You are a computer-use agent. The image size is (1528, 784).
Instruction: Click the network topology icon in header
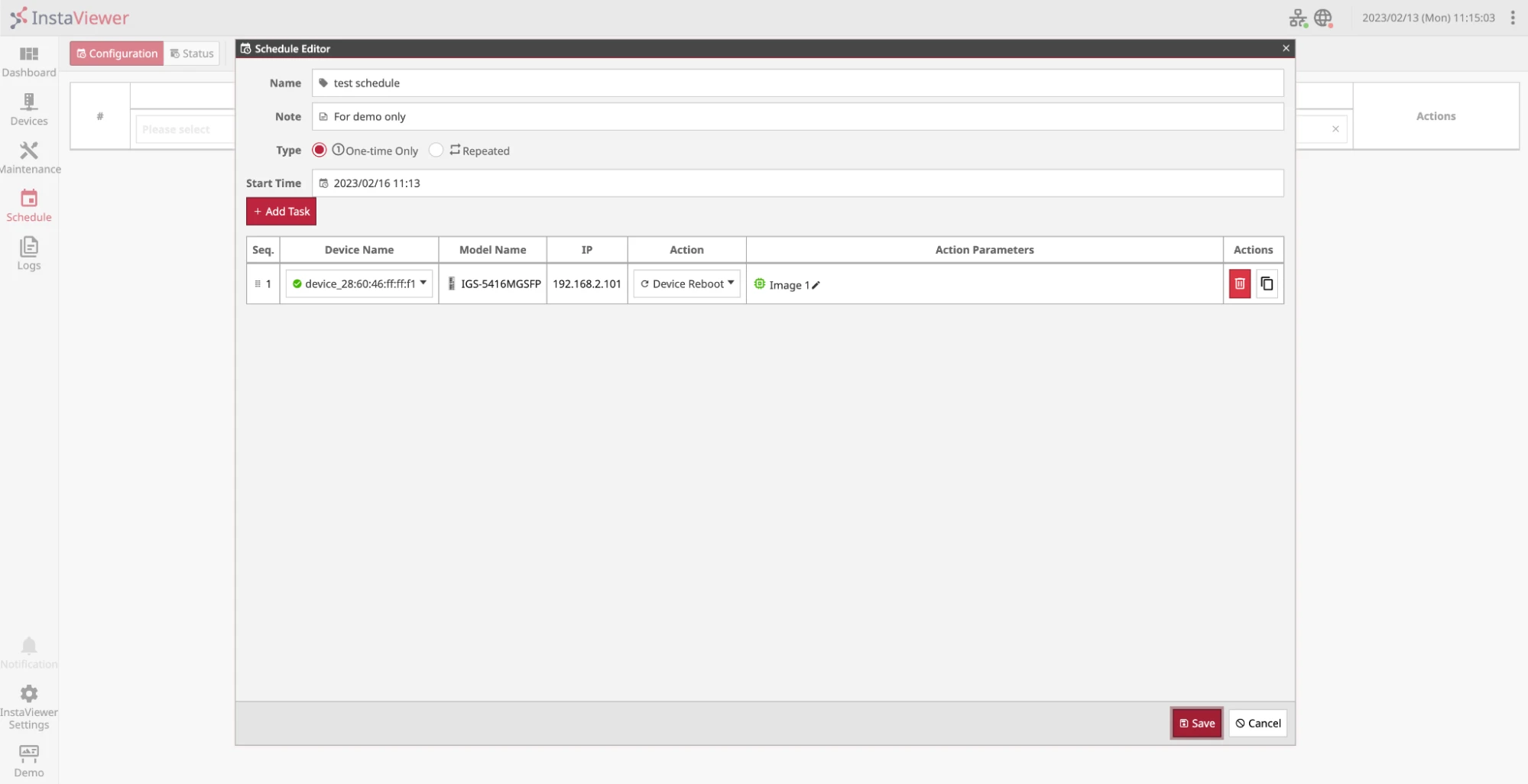1298,18
